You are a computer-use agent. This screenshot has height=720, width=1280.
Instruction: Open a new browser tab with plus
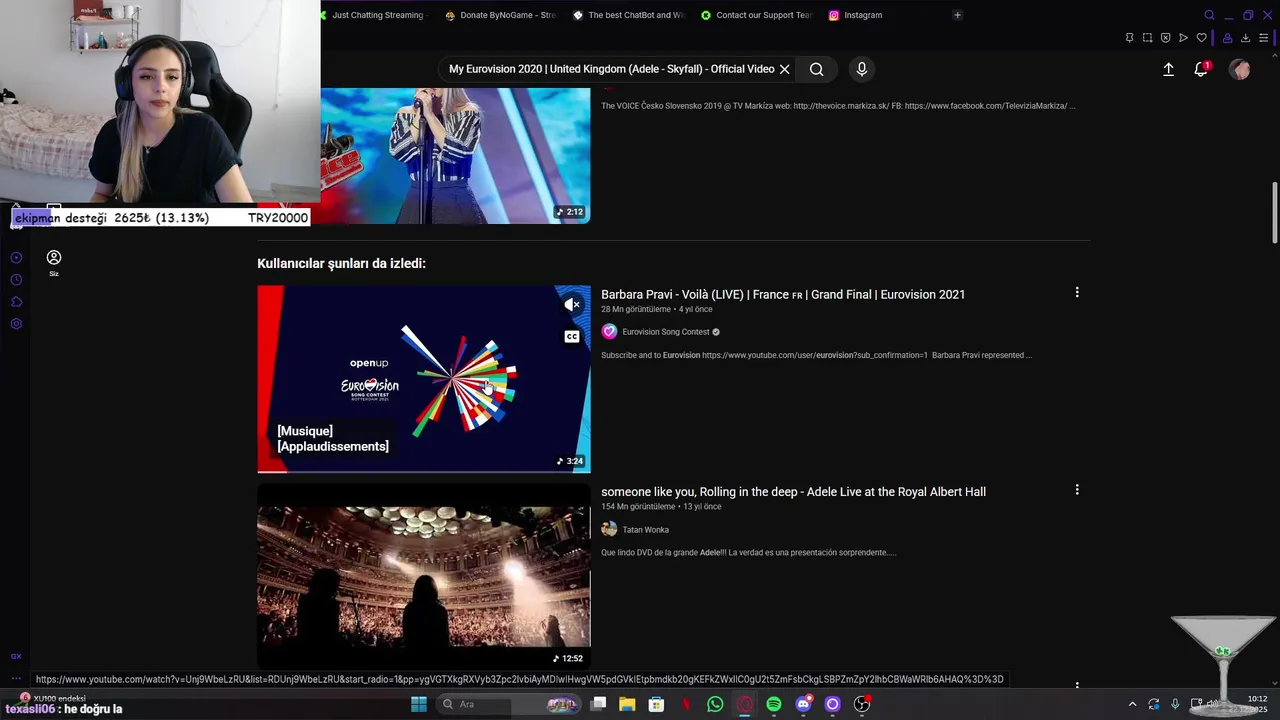957,15
